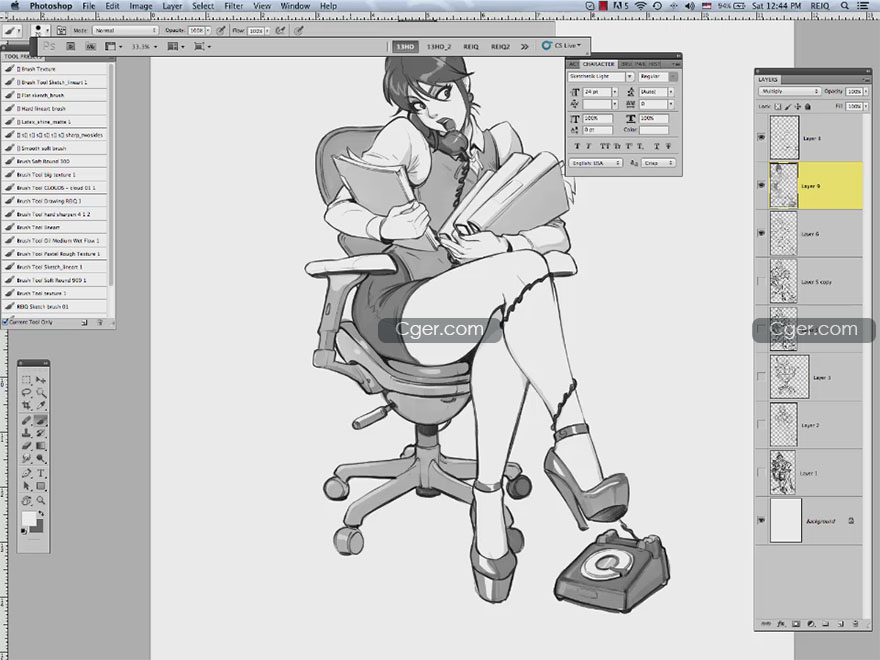This screenshot has width=880, height=660.
Task: Open the English: USA language dropdown
Action: pos(595,163)
